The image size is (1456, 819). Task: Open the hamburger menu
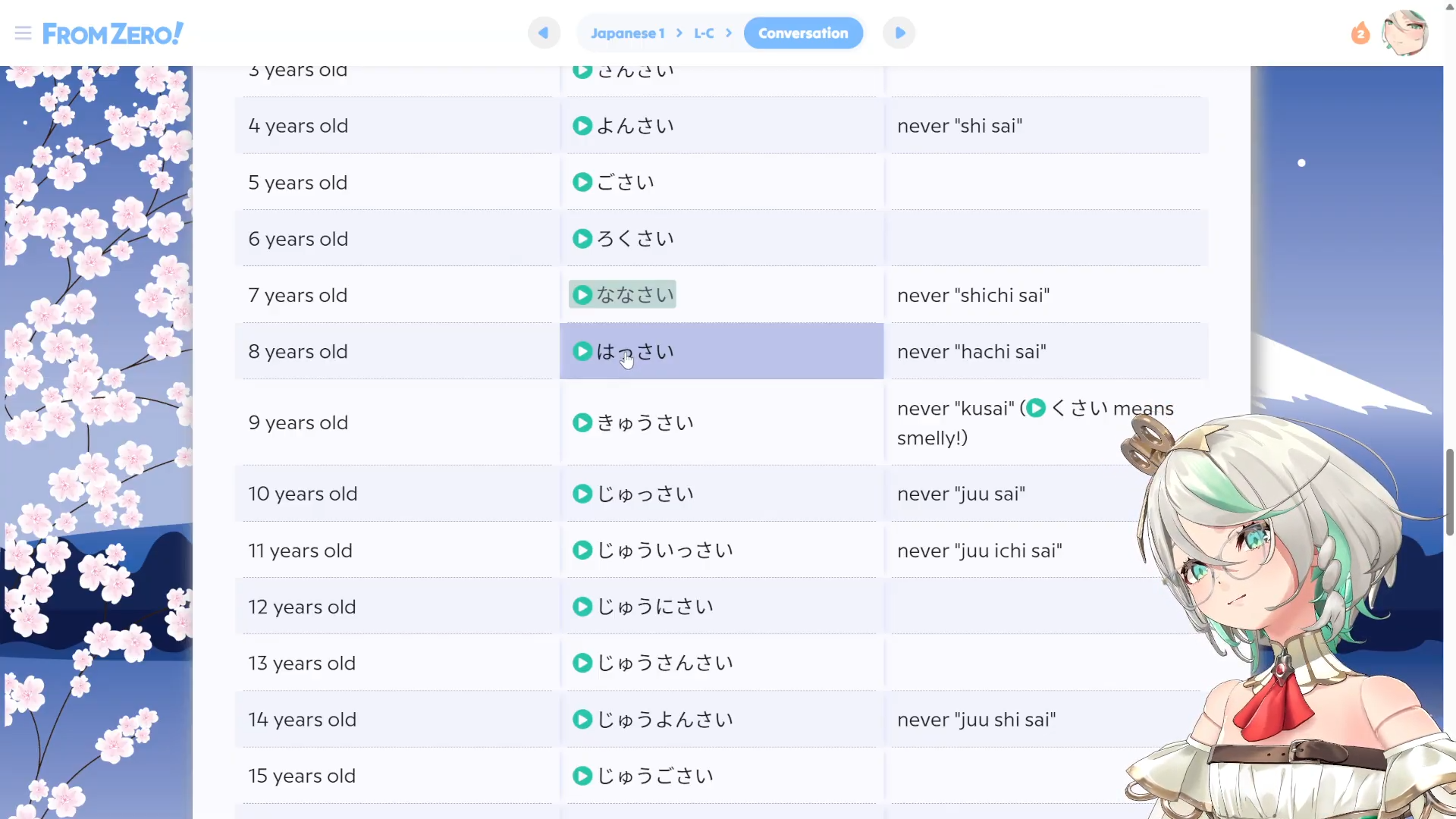point(23,33)
